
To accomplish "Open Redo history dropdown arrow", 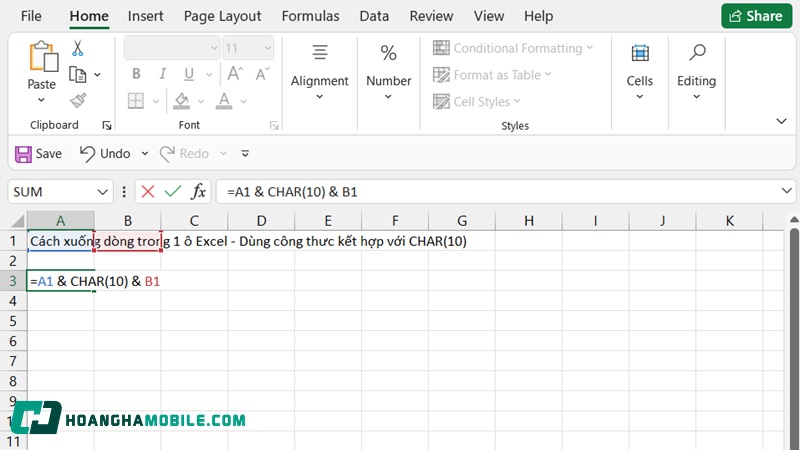I will tap(223, 154).
